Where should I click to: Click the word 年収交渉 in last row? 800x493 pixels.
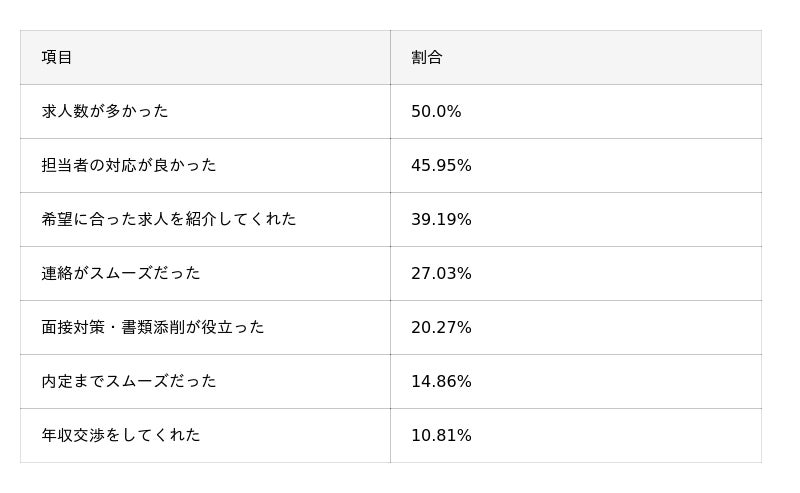pos(73,436)
